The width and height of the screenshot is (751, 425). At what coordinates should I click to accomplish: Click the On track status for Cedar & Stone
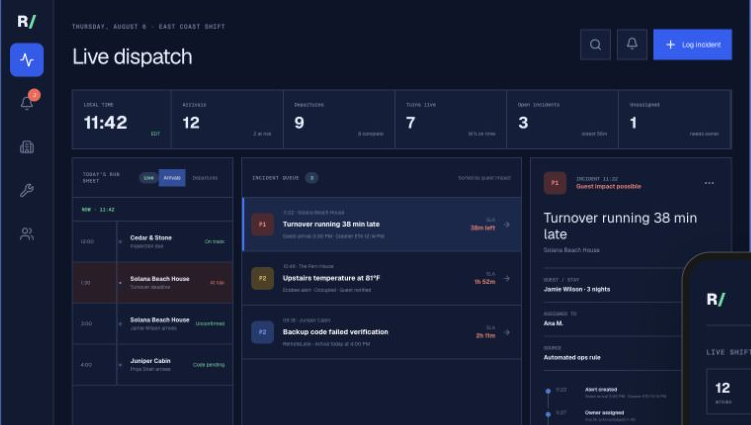click(x=215, y=241)
